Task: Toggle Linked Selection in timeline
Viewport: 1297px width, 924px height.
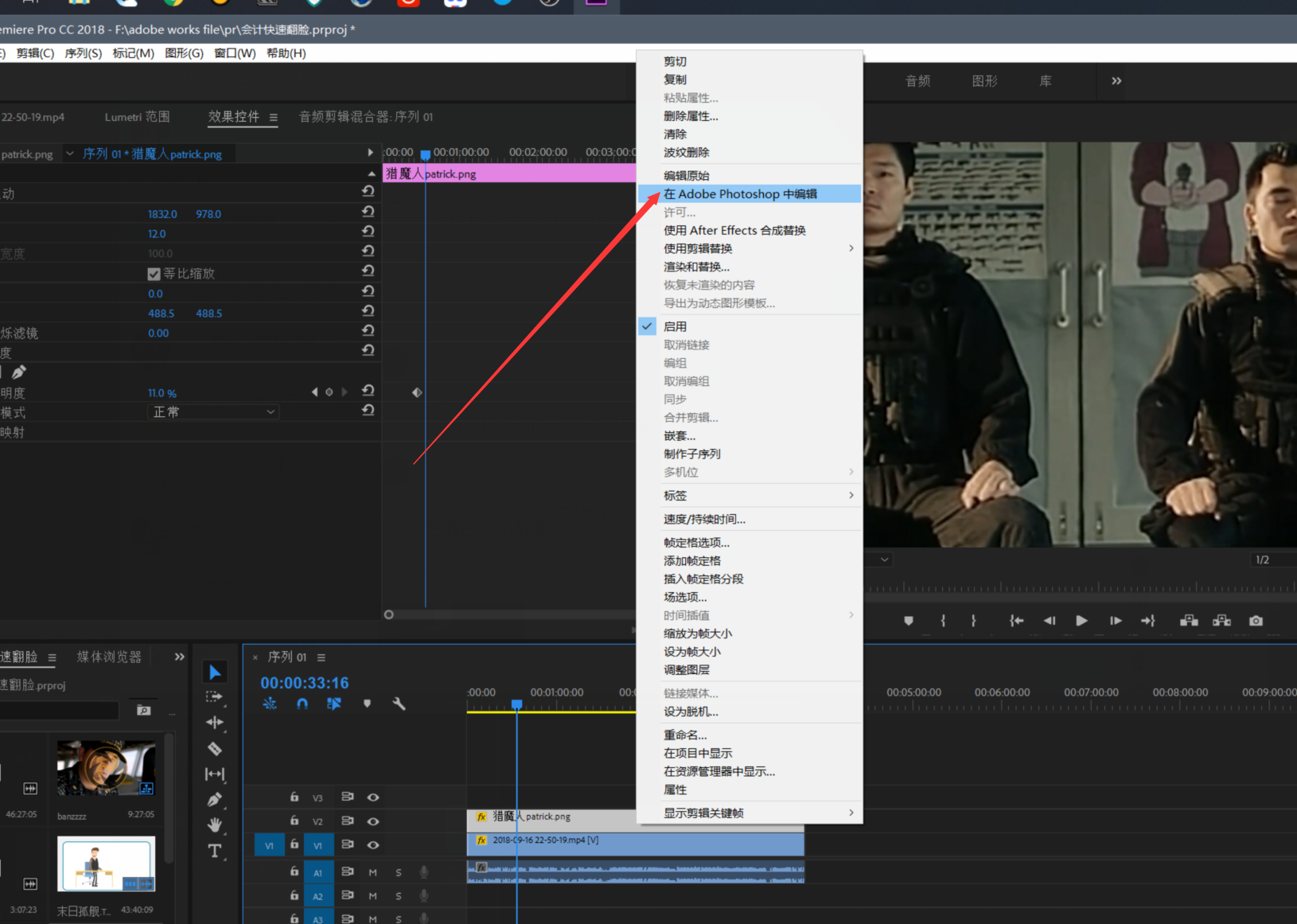Action: click(334, 704)
